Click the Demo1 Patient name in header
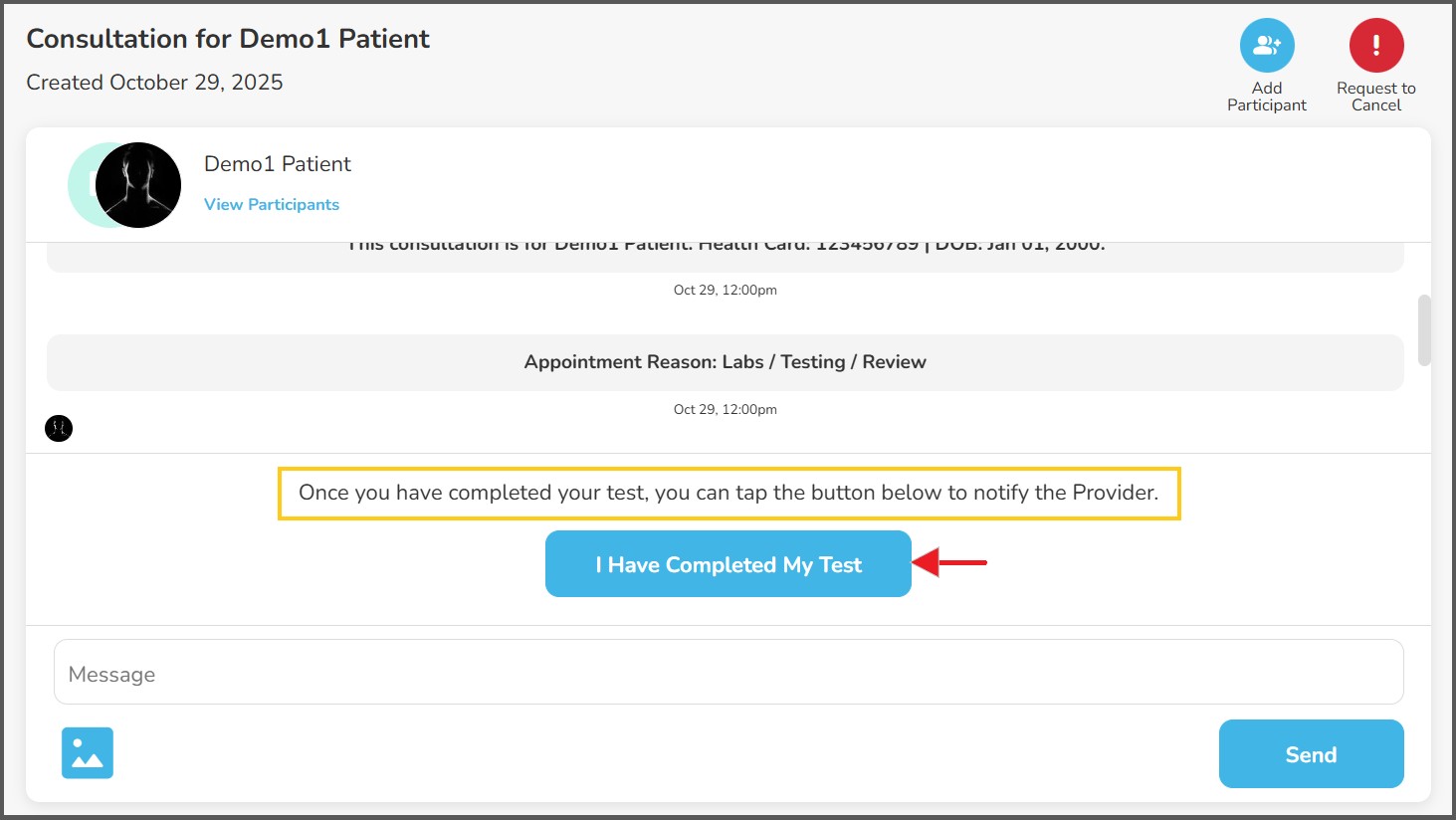 tap(278, 164)
